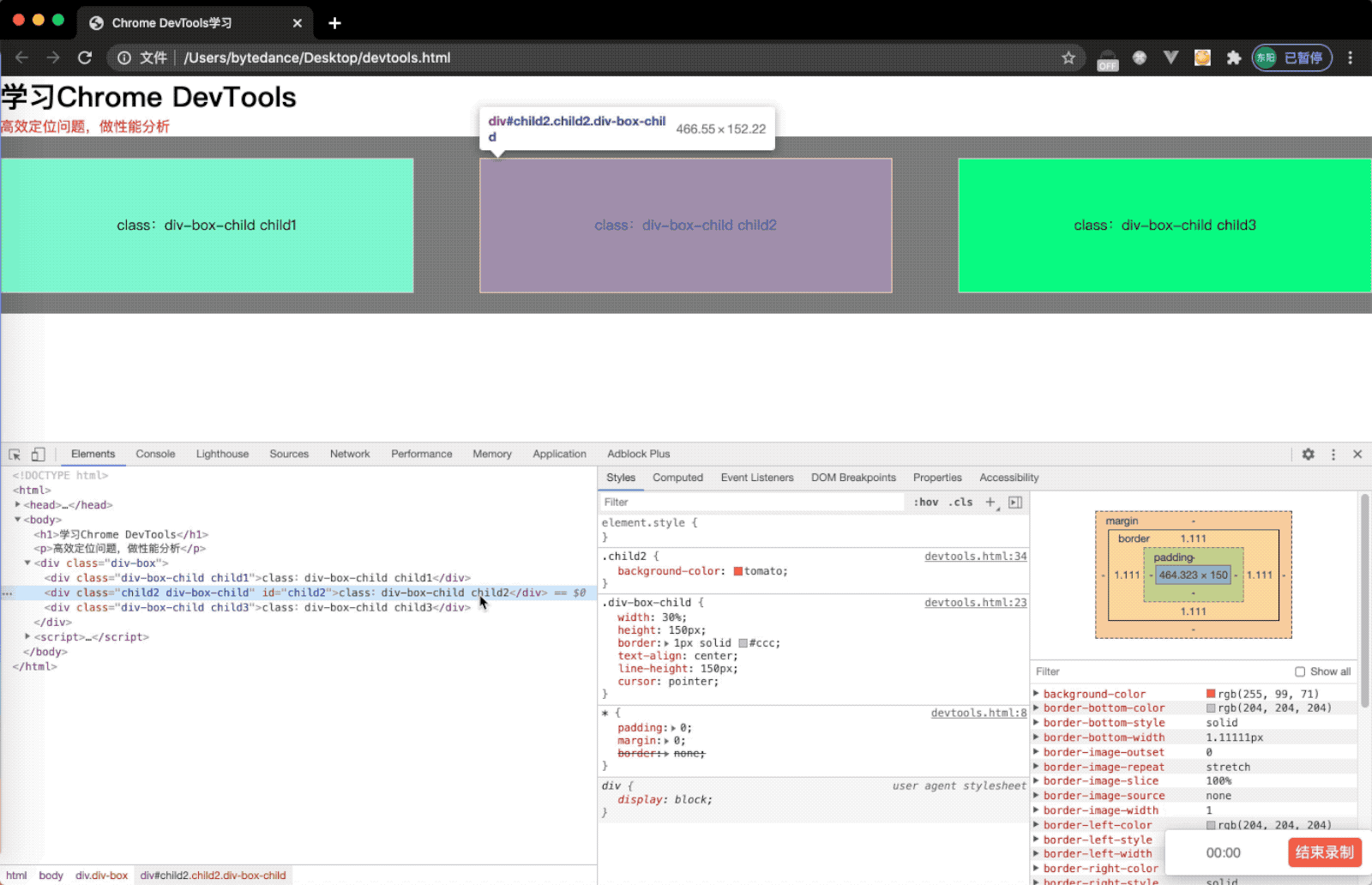Activate the inspect element picker icon

point(15,455)
